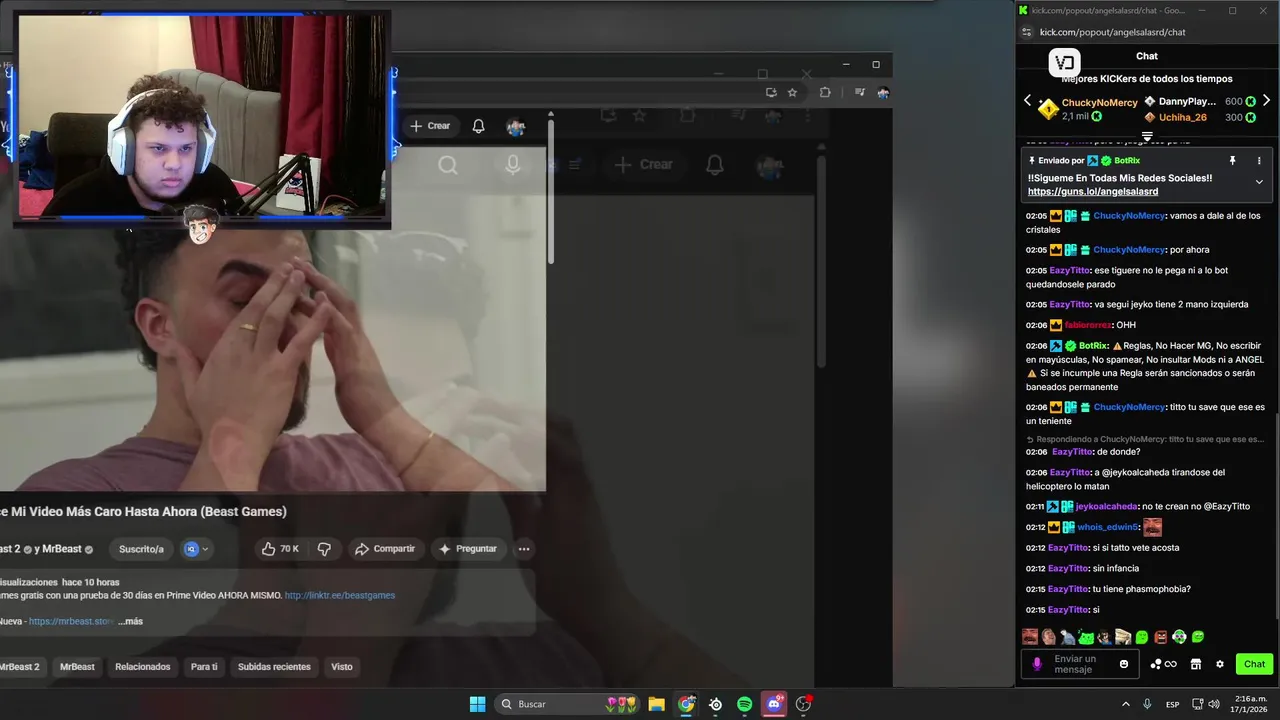Go to next leaderboard page
The height and width of the screenshot is (720, 1280).
(x=1266, y=101)
